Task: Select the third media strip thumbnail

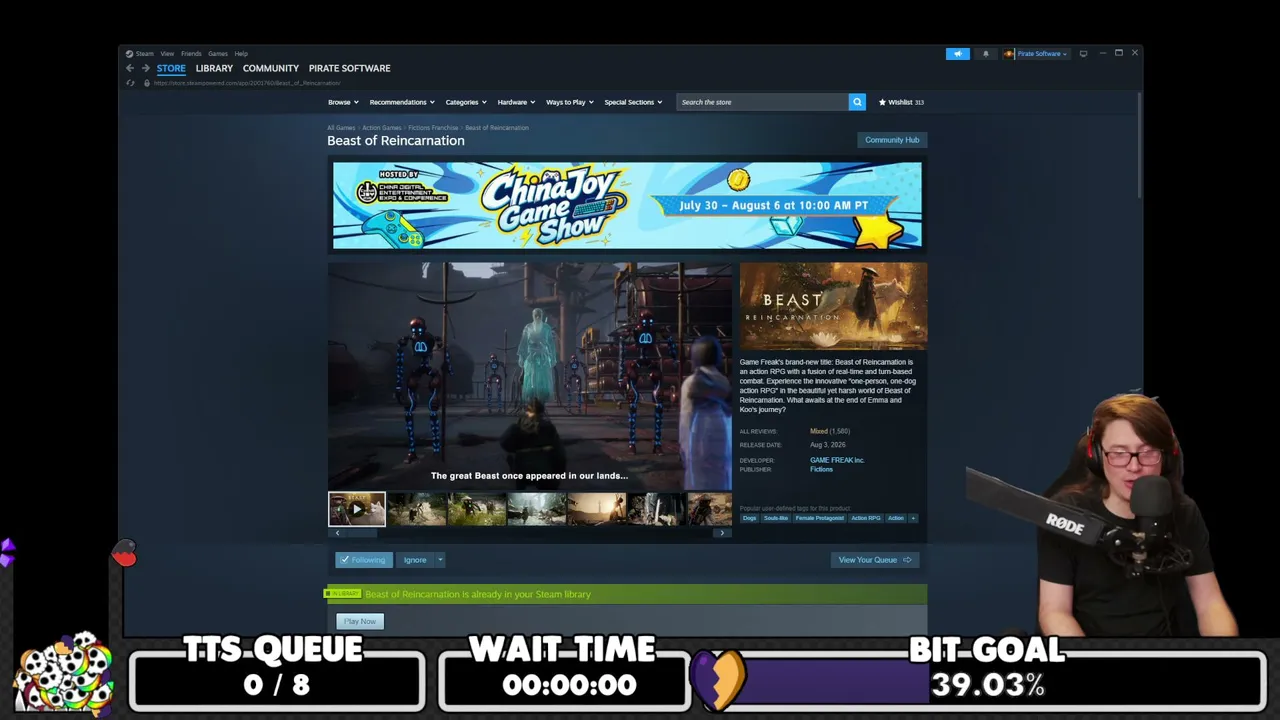Action: pyautogui.click(x=477, y=509)
